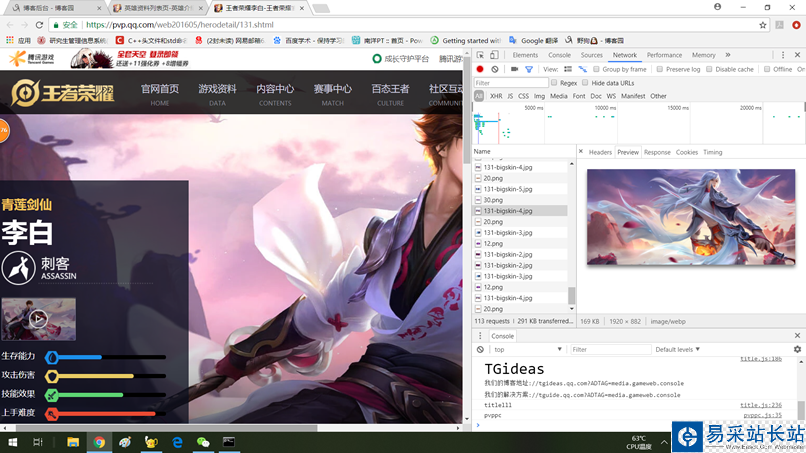Click the 成长守护平台 link
The image size is (806, 453).
point(400,59)
